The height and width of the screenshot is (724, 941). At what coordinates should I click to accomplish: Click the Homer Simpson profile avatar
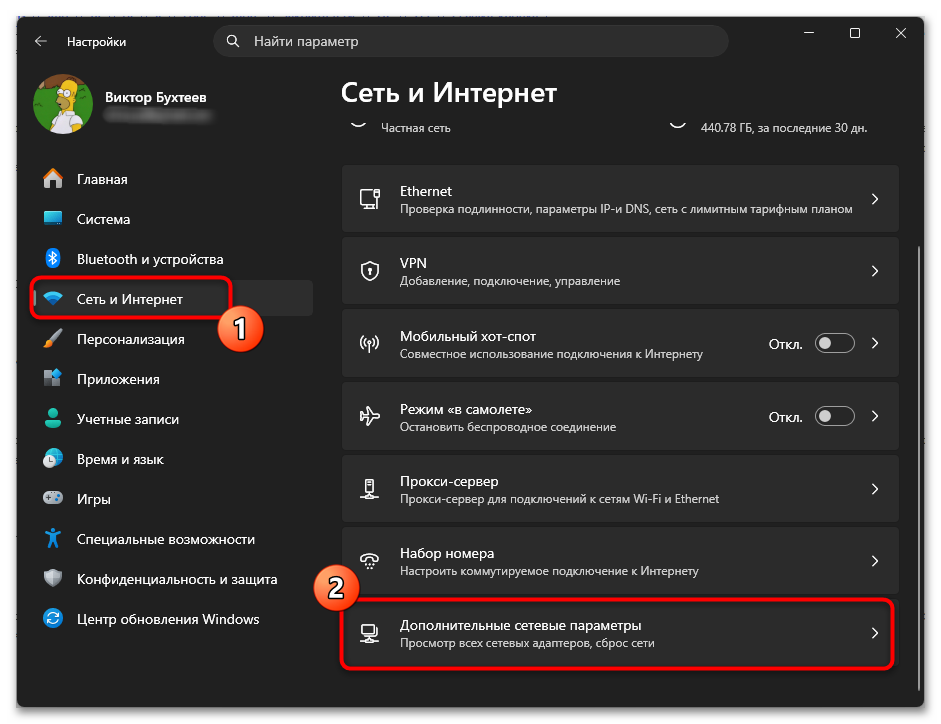(x=63, y=104)
